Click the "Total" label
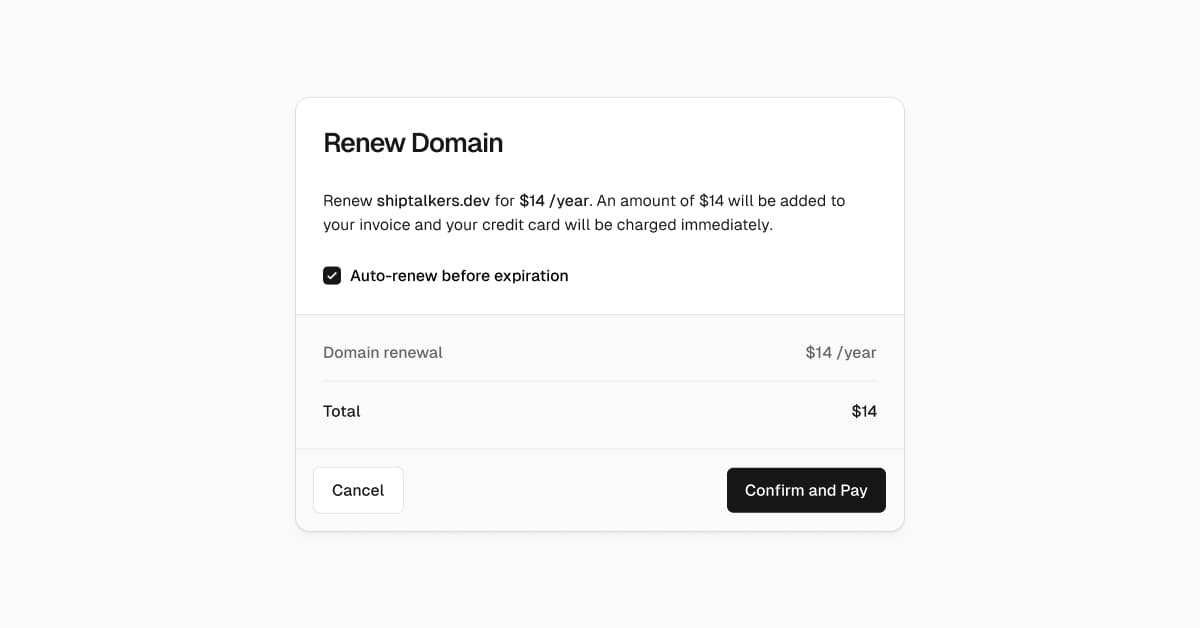The image size is (1200, 628). 342,411
